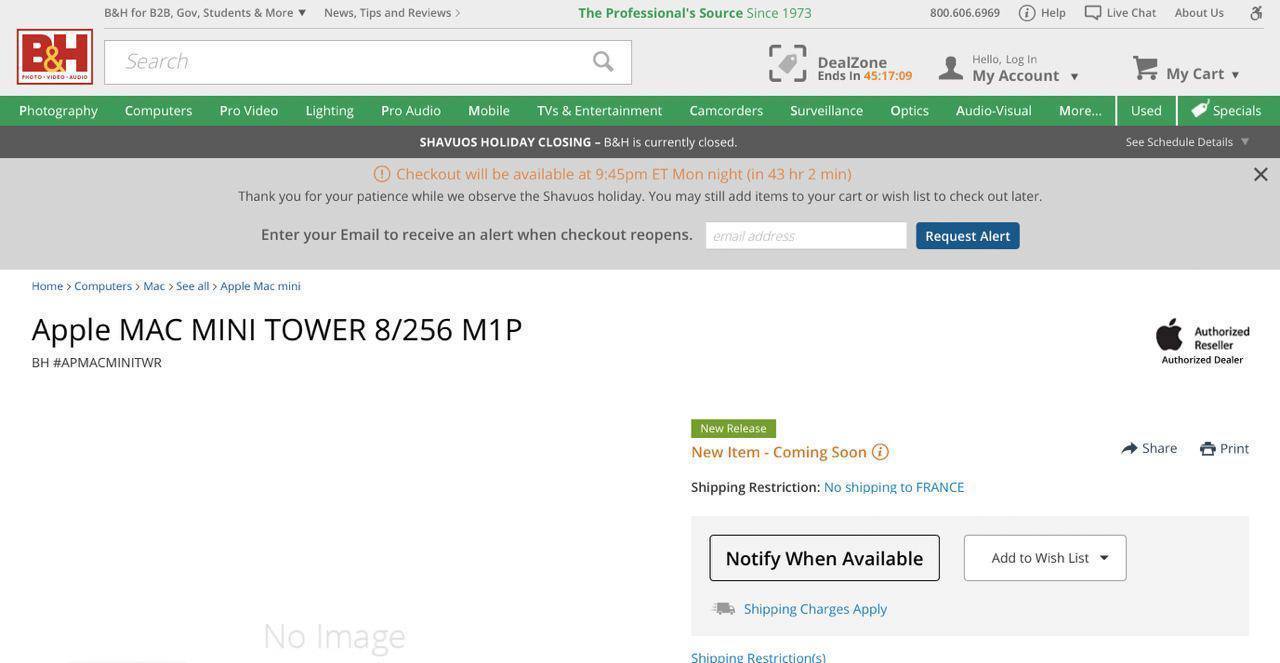Click the Specials tag icon
Viewport: 1280px width, 663px height.
[1200, 109]
